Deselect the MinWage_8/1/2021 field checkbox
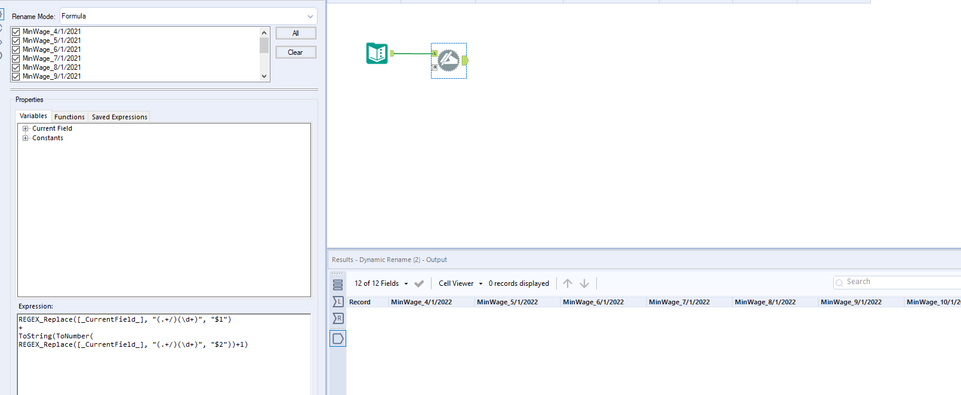The width and height of the screenshot is (961, 395). 17,67
